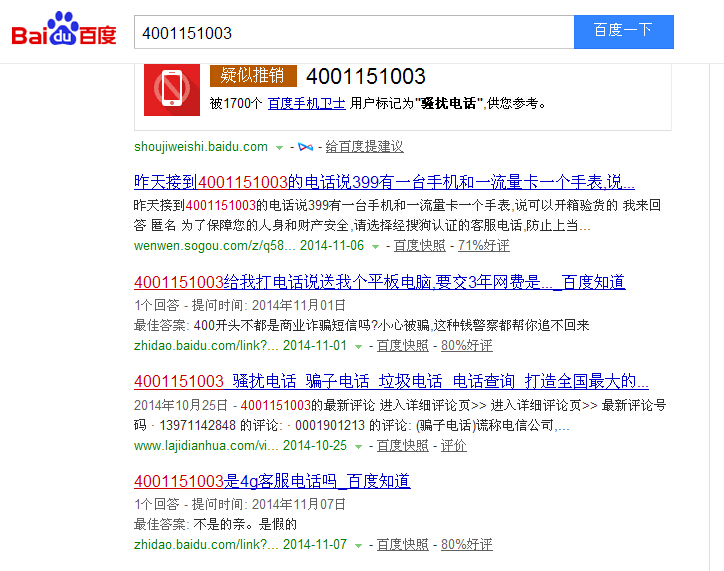Screen dimensions: 724x571
Task: Expand dropdown arrow after wenwen.sogou.com 2014-11-06
Action: click(376, 246)
